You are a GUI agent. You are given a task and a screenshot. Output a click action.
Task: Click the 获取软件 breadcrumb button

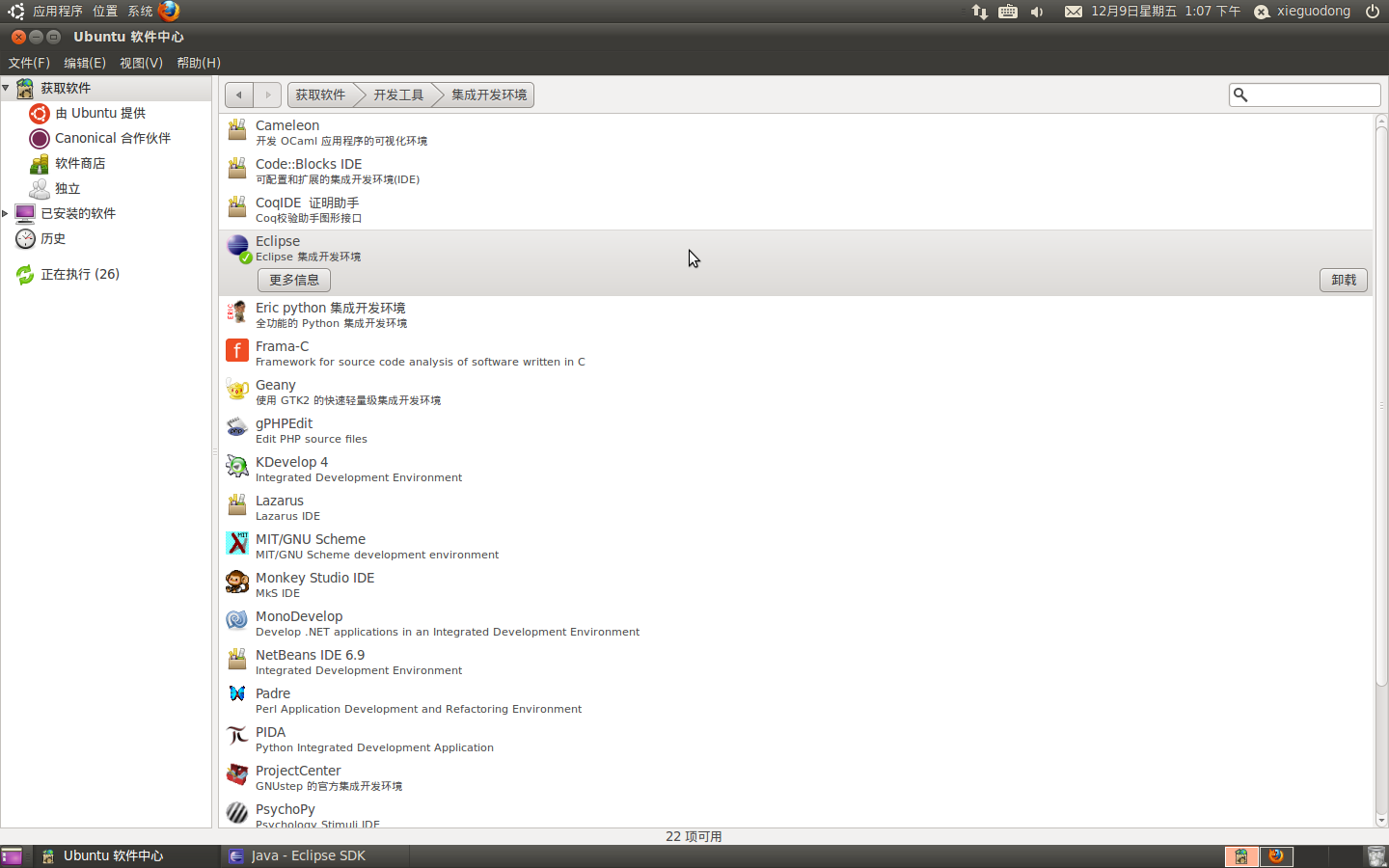pos(322,95)
